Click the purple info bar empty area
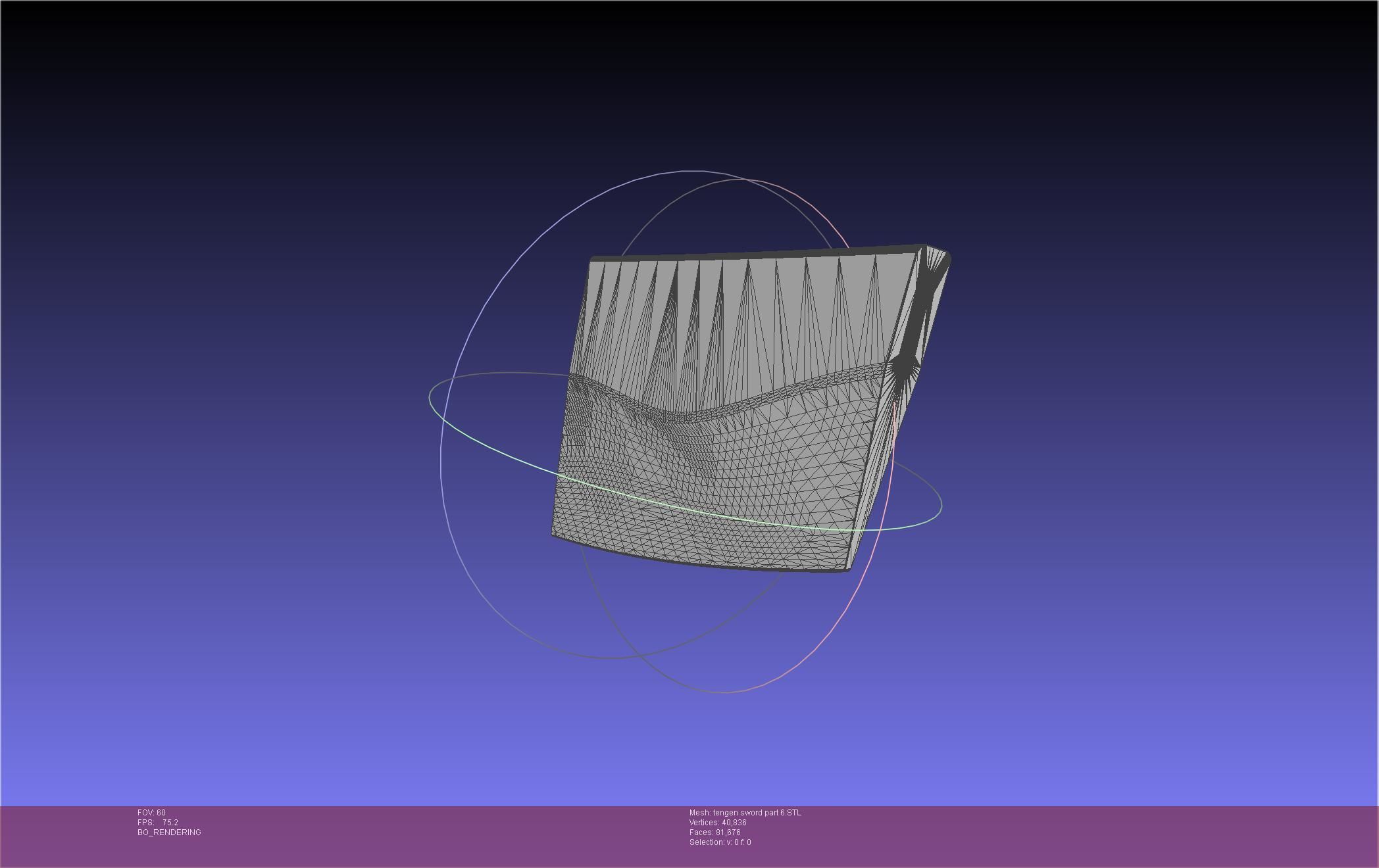 (x=1086, y=835)
